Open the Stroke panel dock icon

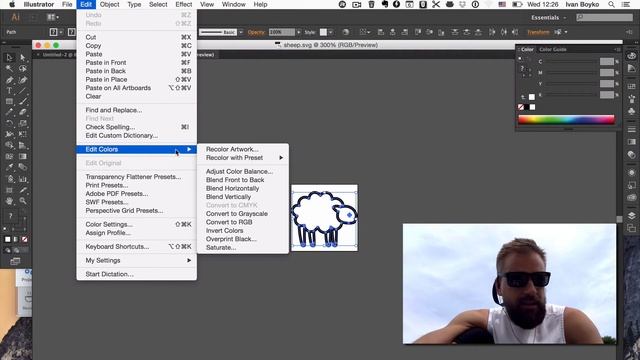631,129
